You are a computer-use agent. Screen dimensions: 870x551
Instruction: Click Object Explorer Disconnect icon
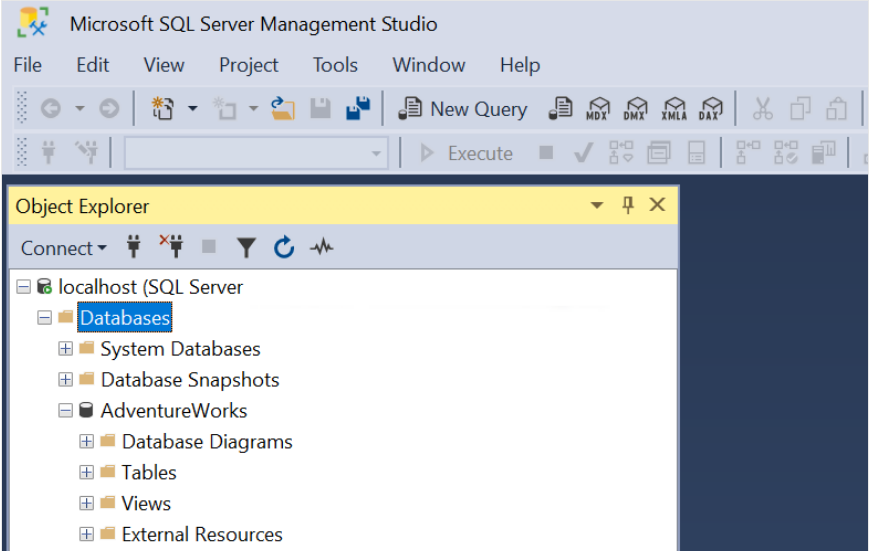pyautogui.click(x=171, y=246)
